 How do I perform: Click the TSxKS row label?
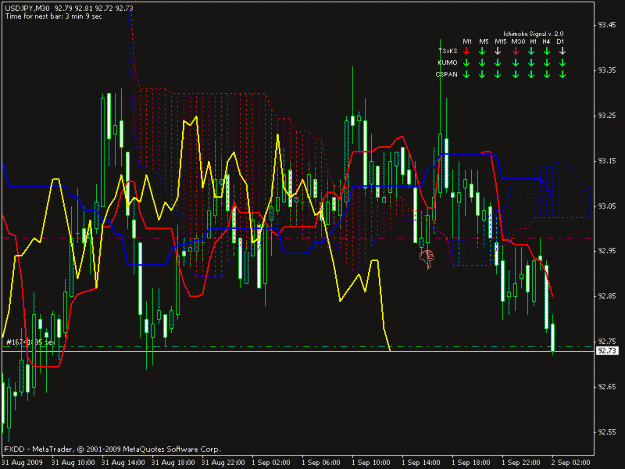pyautogui.click(x=448, y=51)
